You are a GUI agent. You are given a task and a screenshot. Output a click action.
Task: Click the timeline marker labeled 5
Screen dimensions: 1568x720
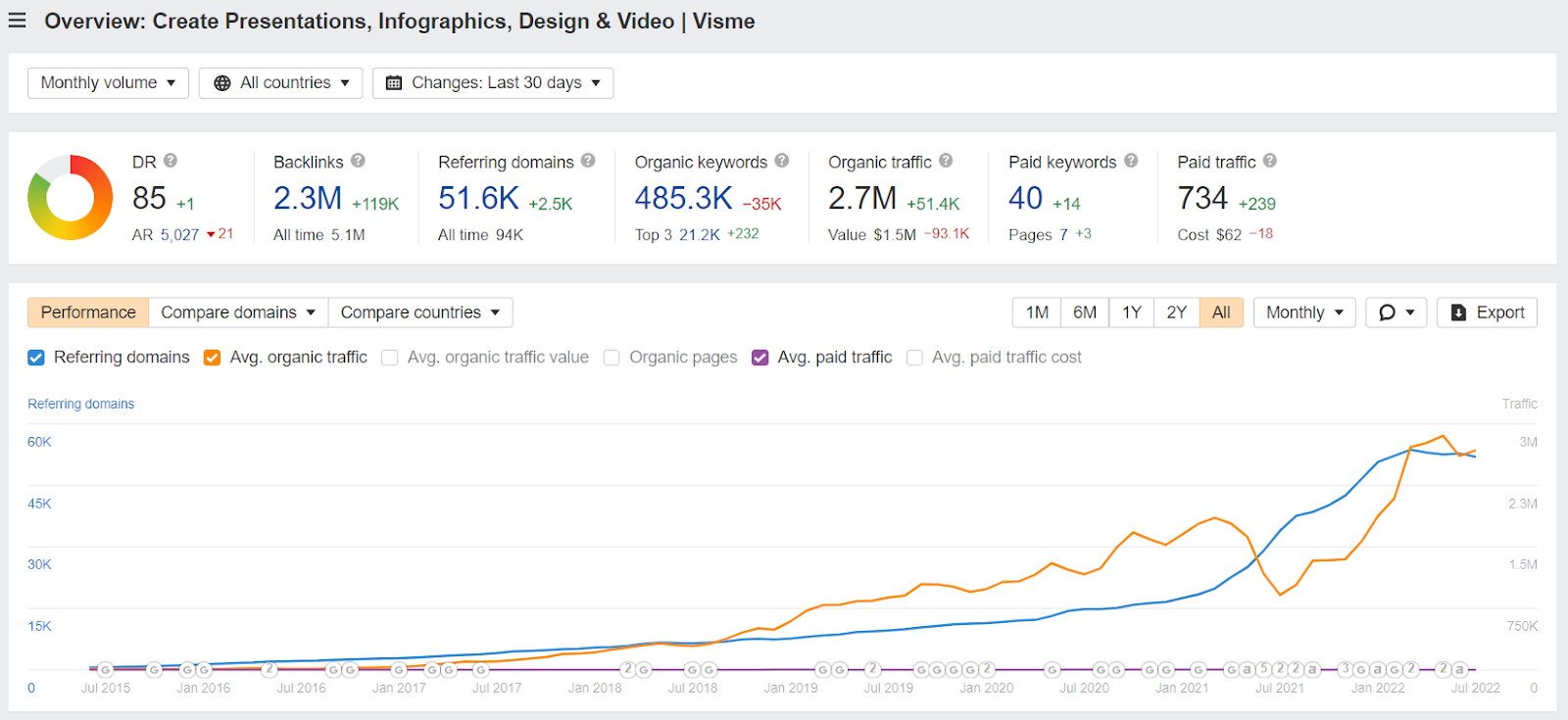tap(1264, 669)
